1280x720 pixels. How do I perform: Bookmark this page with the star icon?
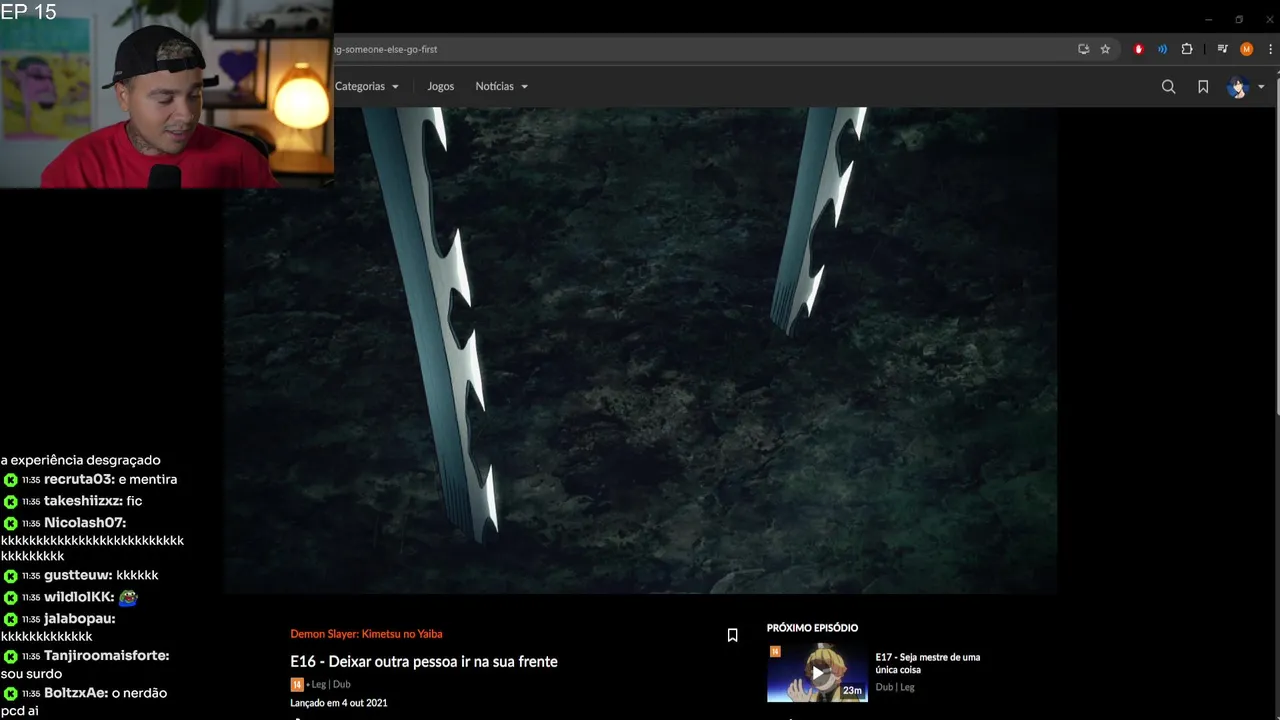(1105, 49)
